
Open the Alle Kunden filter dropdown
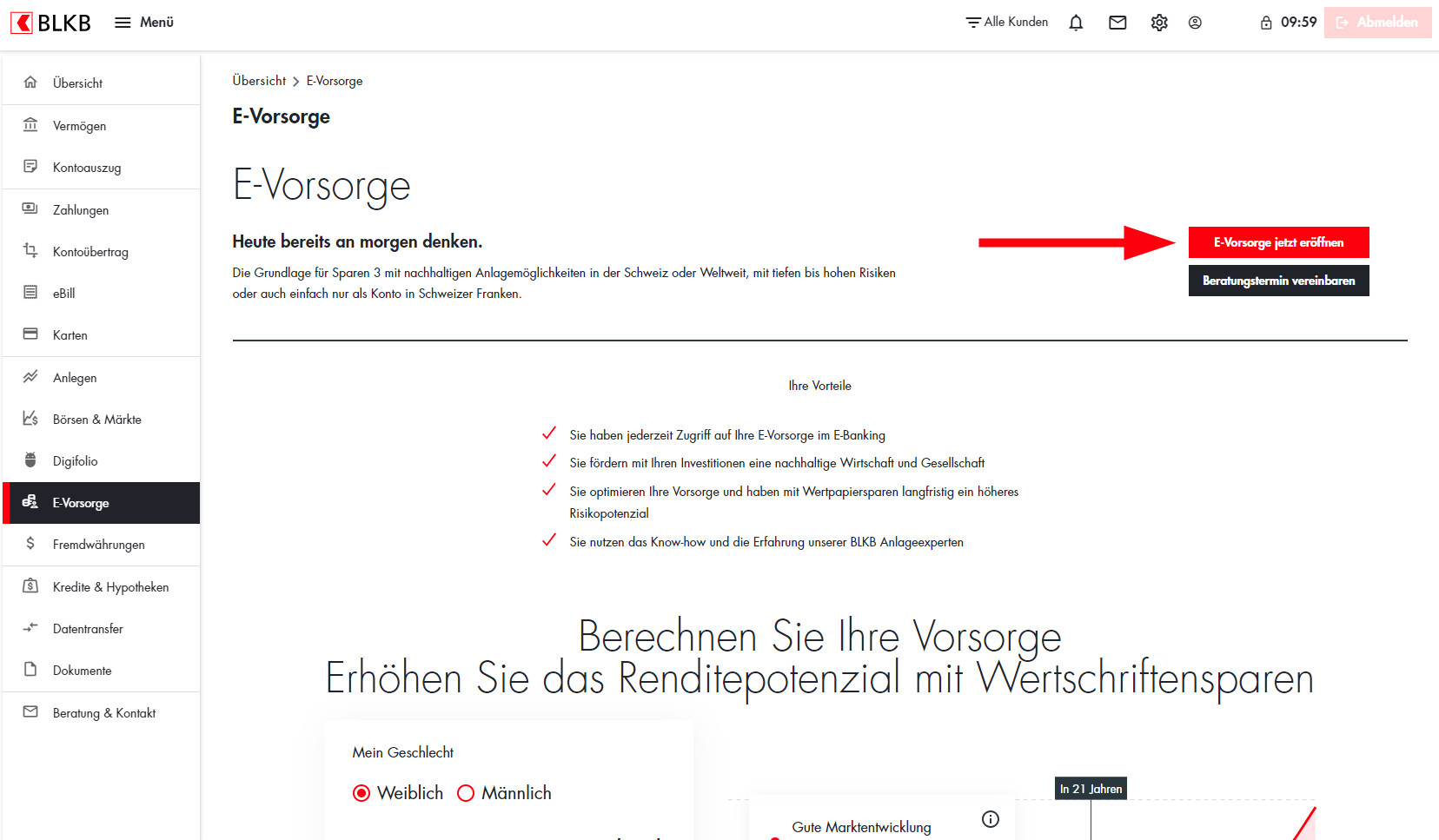[1006, 23]
